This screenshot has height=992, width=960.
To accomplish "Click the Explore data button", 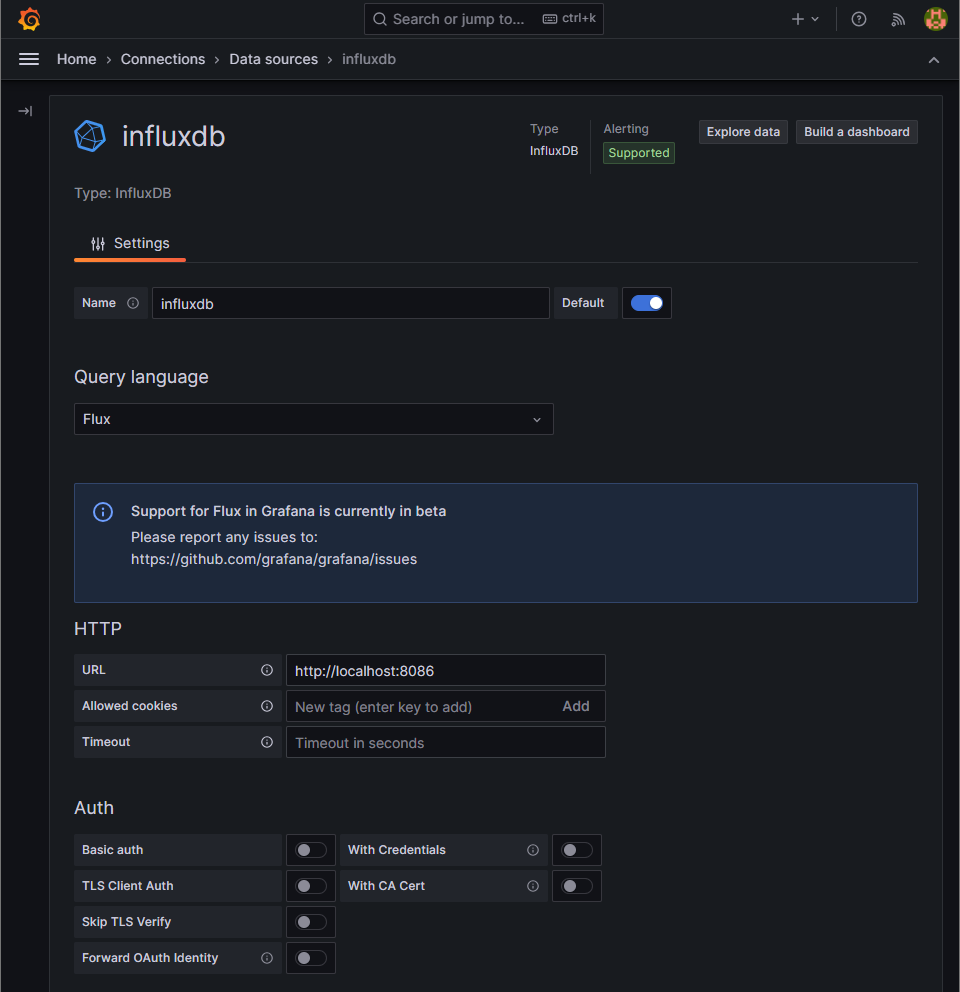I will pyautogui.click(x=743, y=132).
